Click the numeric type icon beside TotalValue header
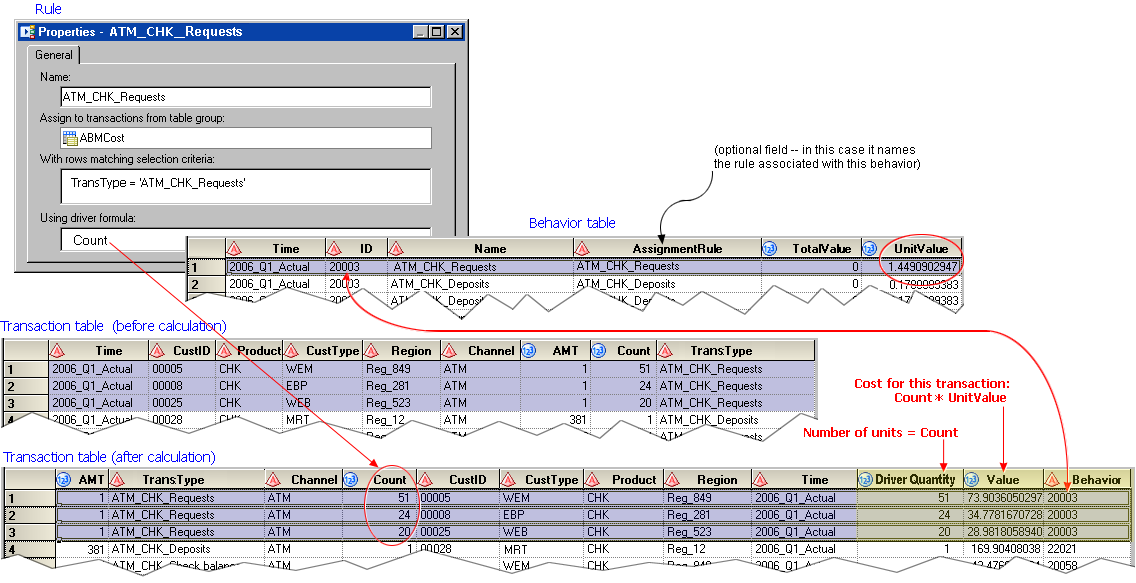1136x583 pixels. [x=770, y=248]
